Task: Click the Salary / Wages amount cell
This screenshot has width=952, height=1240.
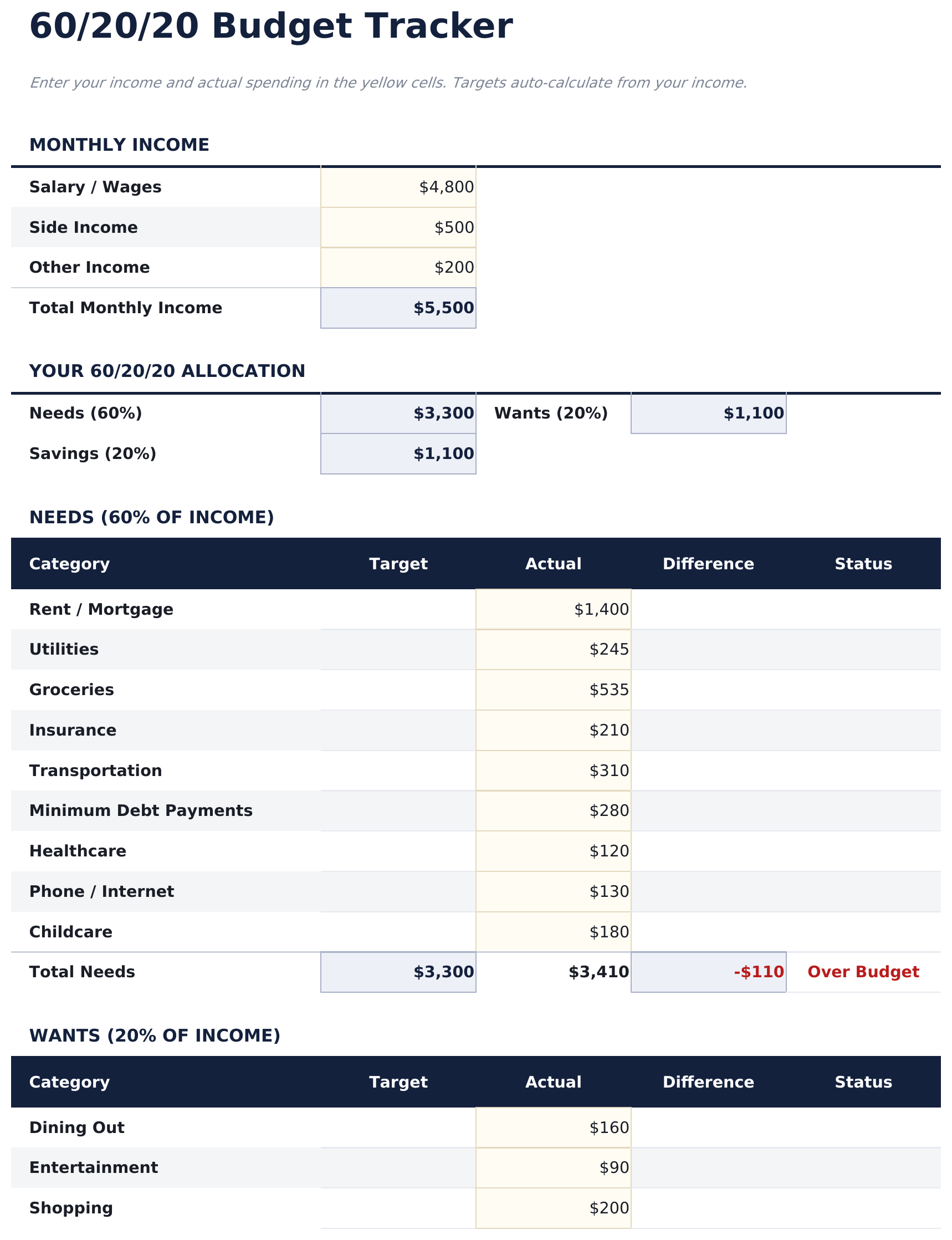Action: pyautogui.click(x=398, y=187)
